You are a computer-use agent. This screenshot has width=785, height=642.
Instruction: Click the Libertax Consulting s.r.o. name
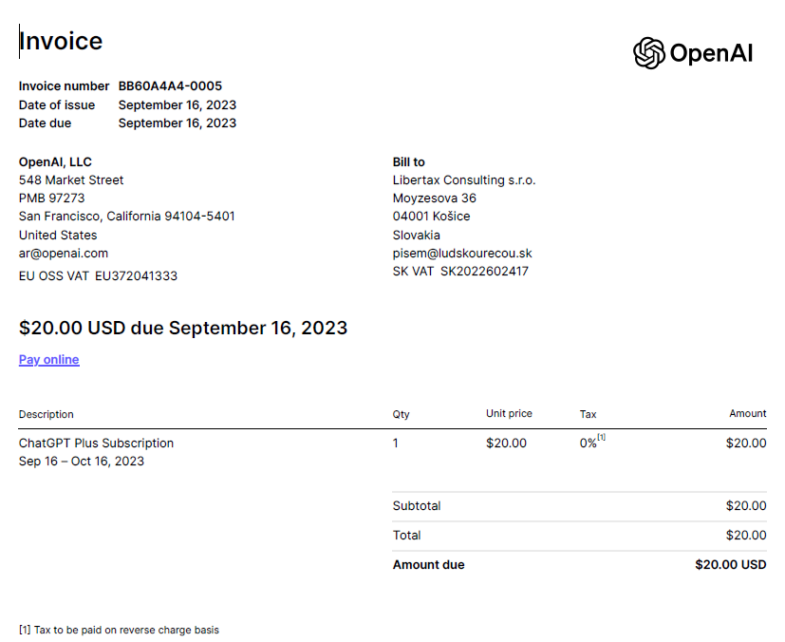(464, 180)
